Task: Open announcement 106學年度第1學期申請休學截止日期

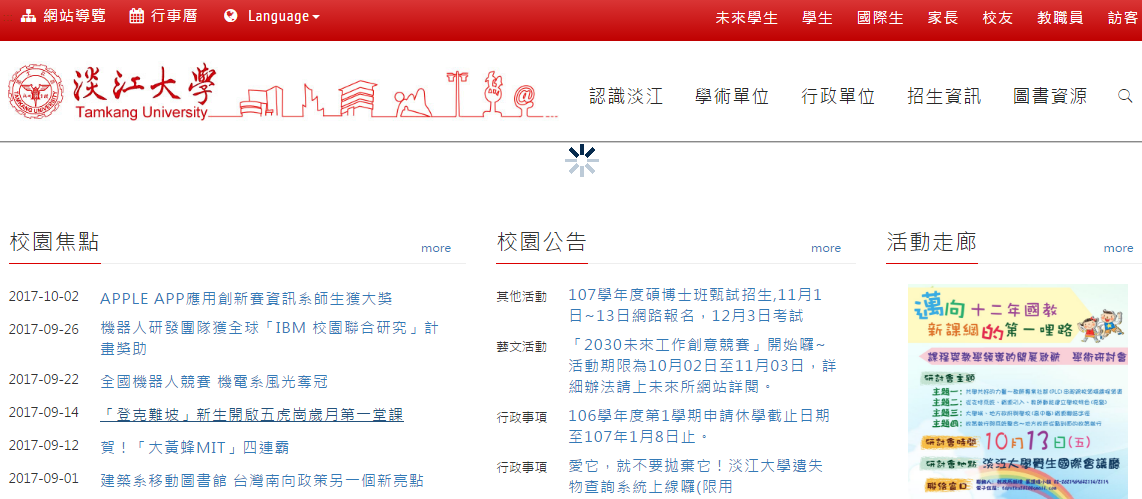Action: [x=699, y=426]
